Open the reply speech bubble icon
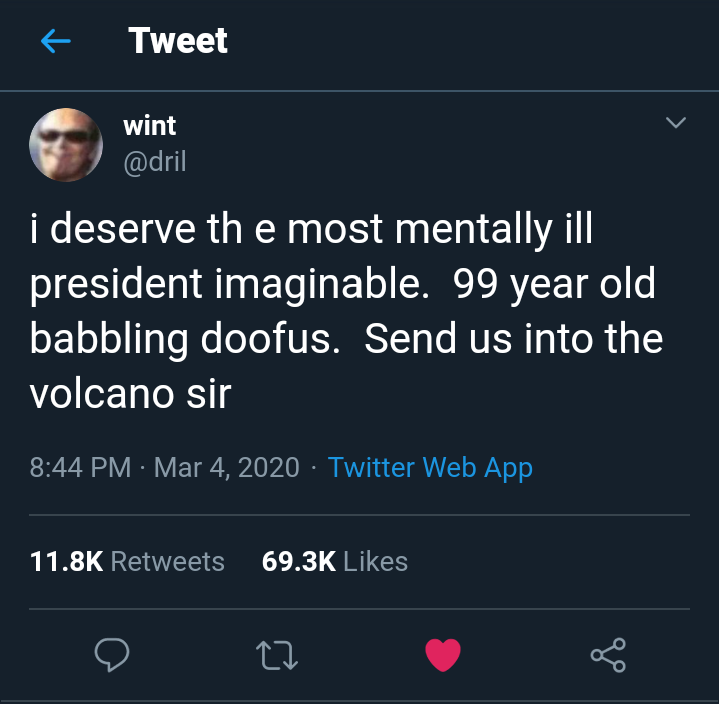The height and width of the screenshot is (704, 719). click(111, 654)
